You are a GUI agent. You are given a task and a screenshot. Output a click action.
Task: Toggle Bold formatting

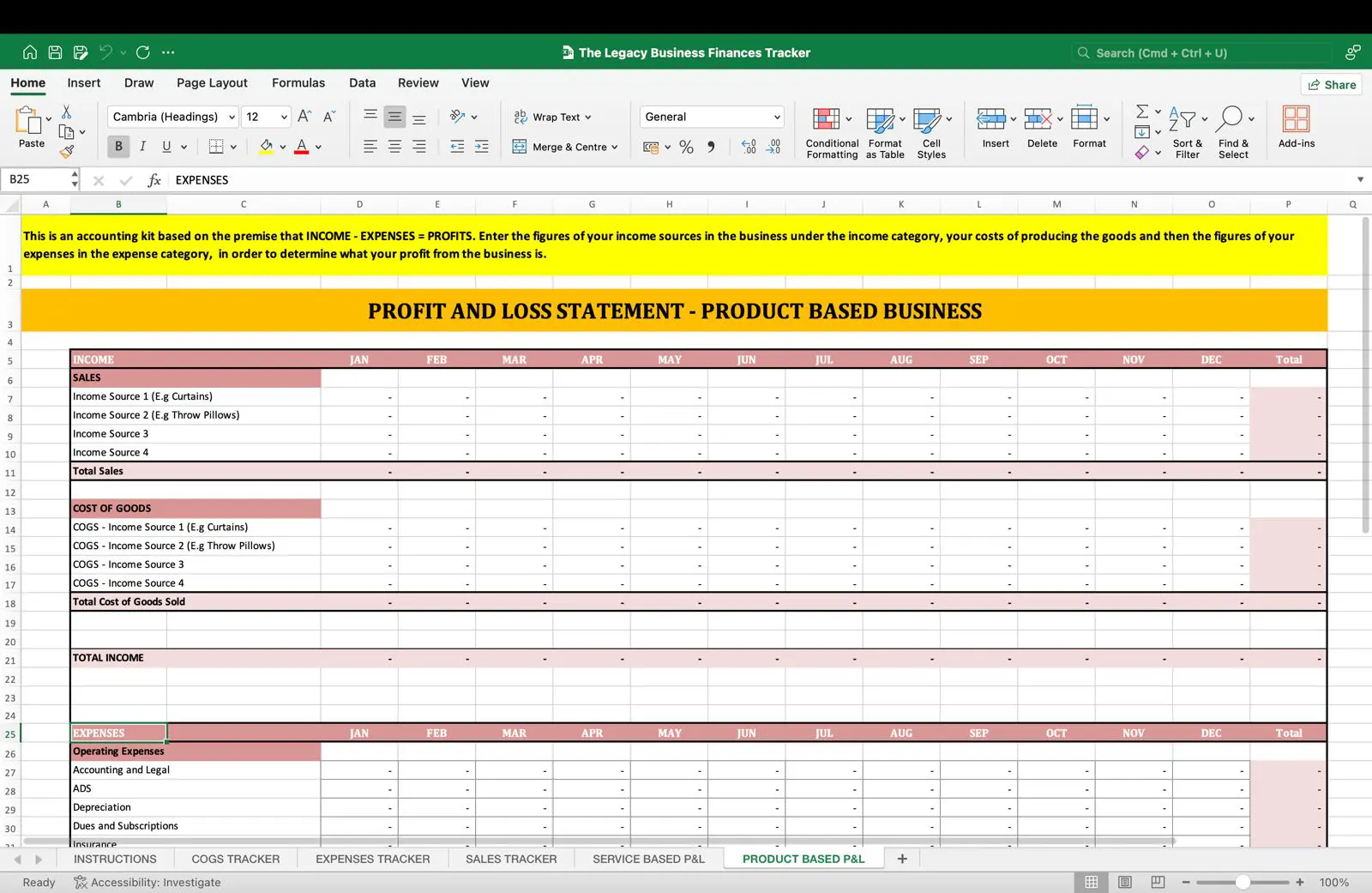click(x=118, y=147)
